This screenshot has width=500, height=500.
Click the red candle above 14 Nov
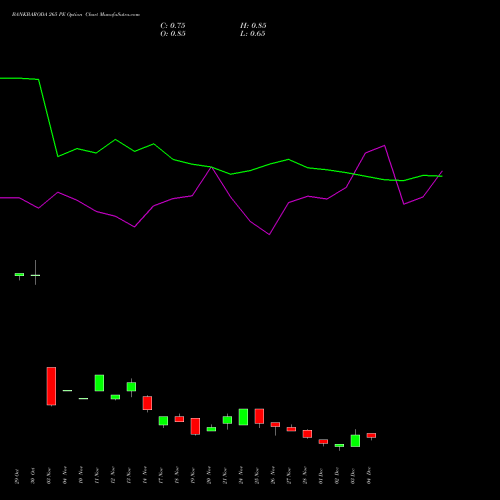tap(147, 403)
